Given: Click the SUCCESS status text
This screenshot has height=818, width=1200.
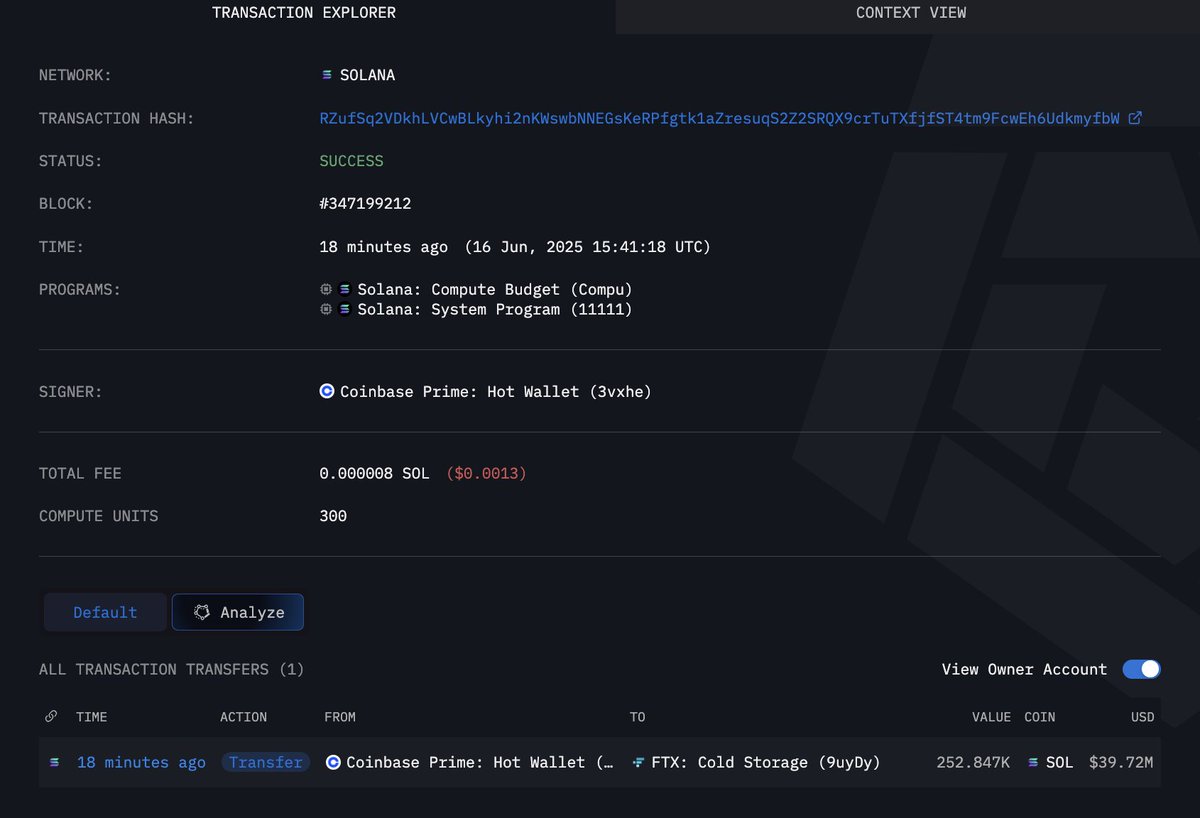Looking at the screenshot, I should (351, 161).
